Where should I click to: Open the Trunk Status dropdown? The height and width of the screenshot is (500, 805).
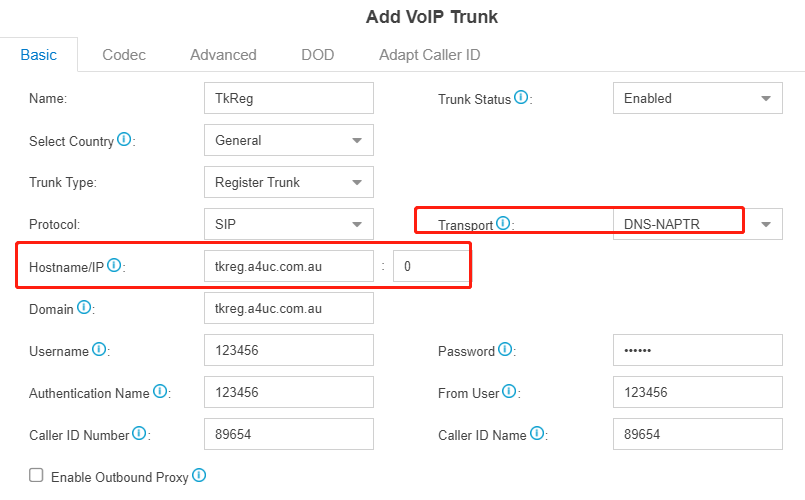(698, 98)
